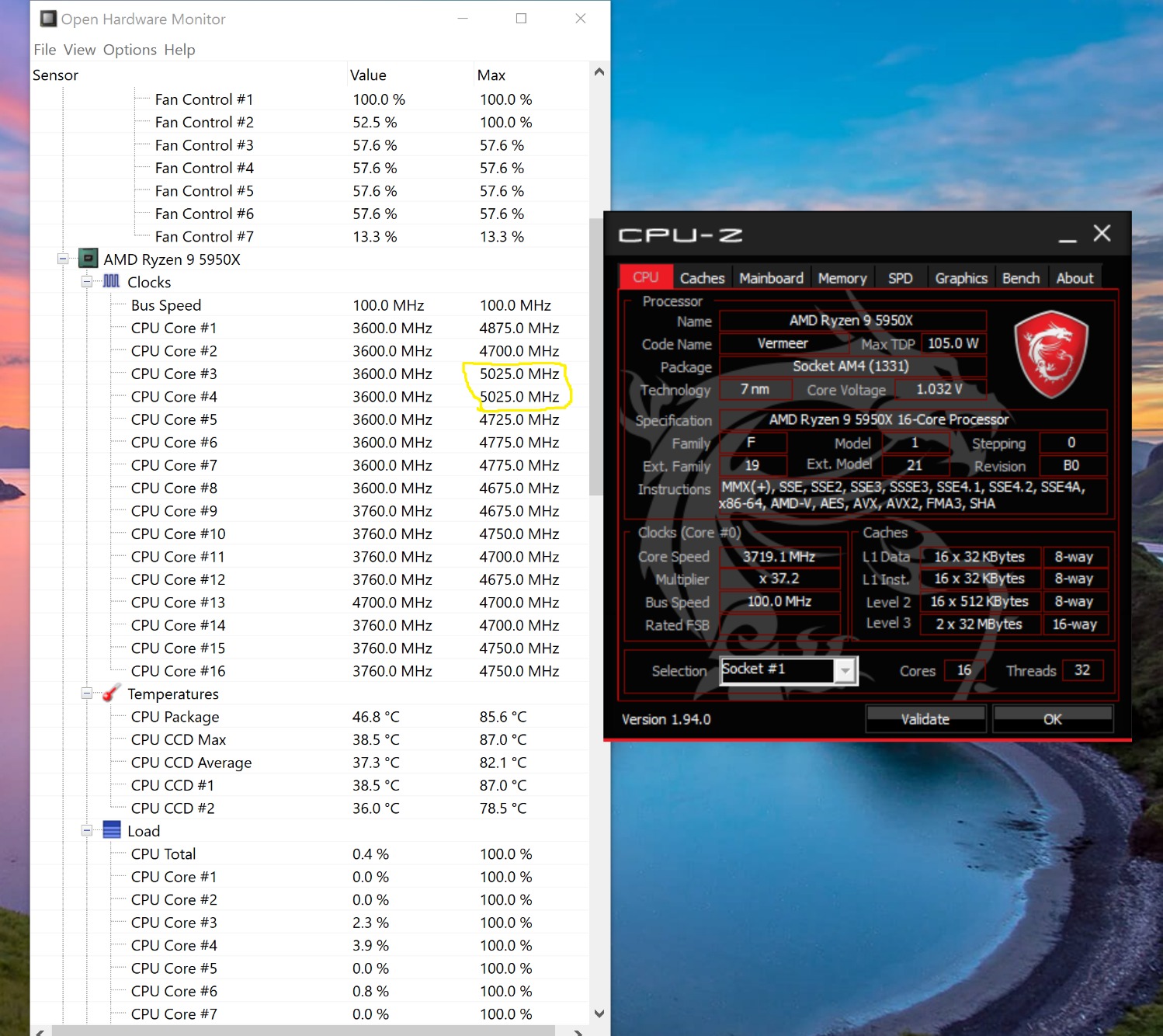Viewport: 1163px width, 1036px height.
Task: Open the Options menu
Action: click(x=130, y=50)
